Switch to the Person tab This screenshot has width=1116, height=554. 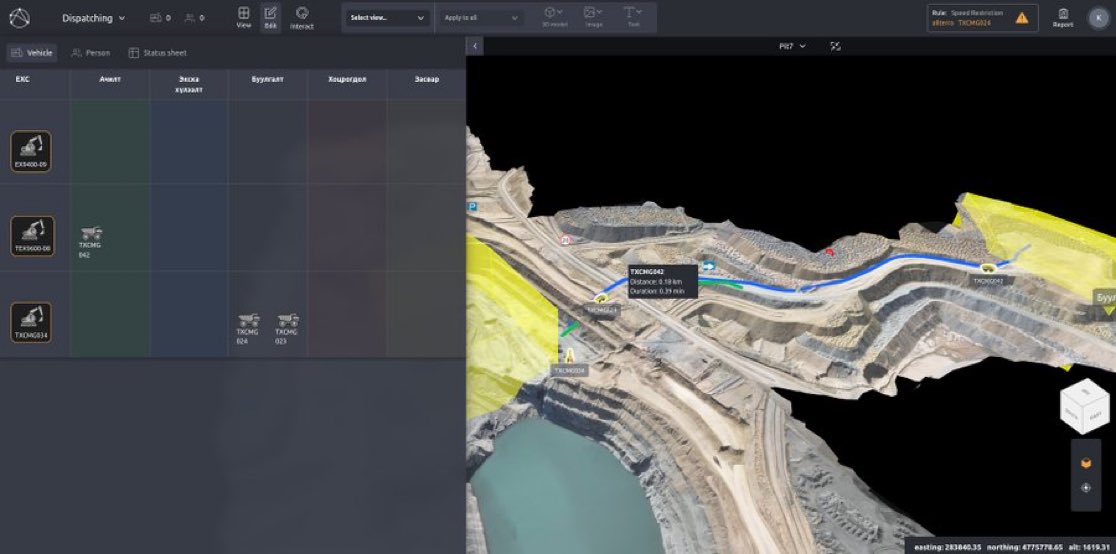pos(90,53)
